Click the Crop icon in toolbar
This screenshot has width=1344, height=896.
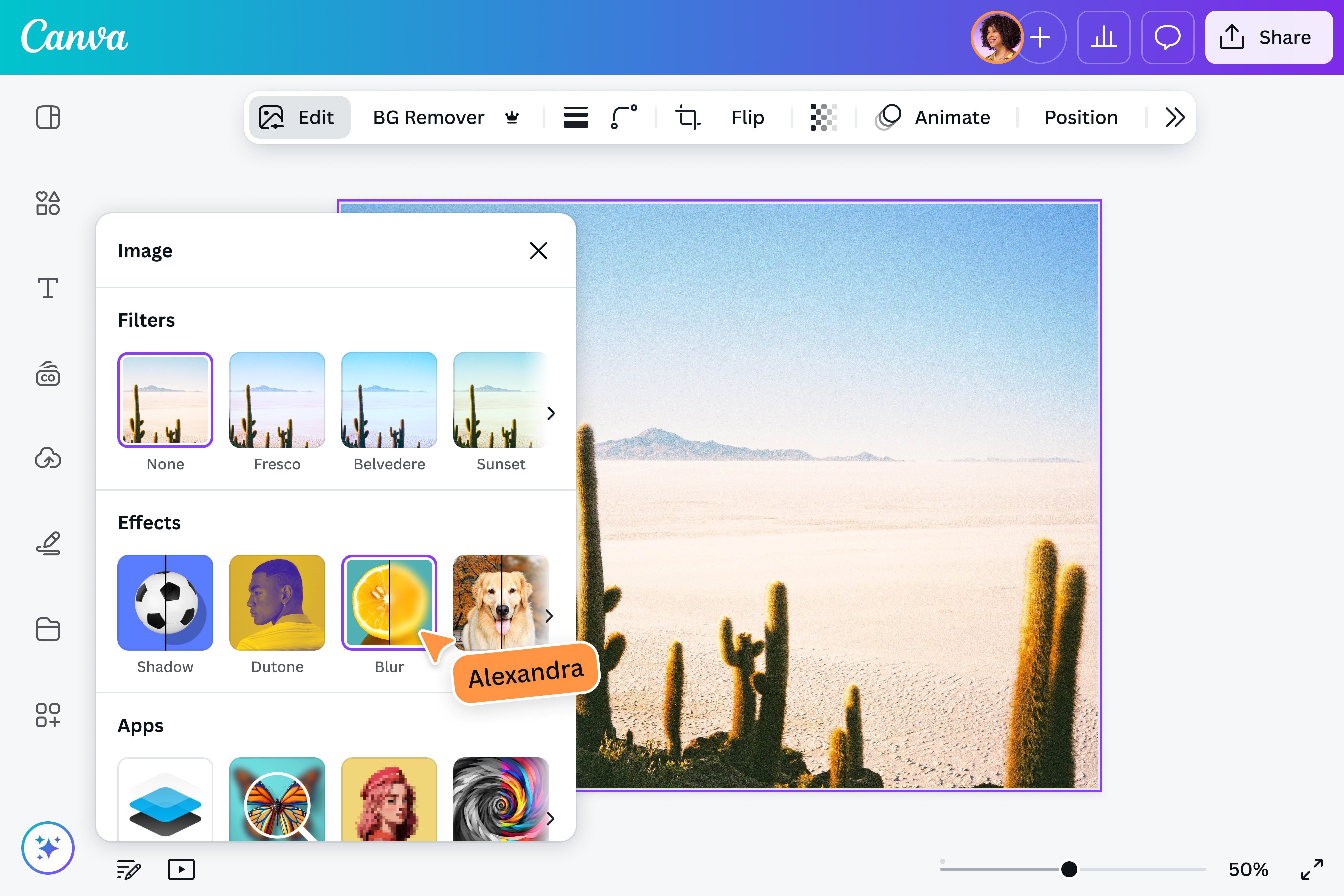687,118
